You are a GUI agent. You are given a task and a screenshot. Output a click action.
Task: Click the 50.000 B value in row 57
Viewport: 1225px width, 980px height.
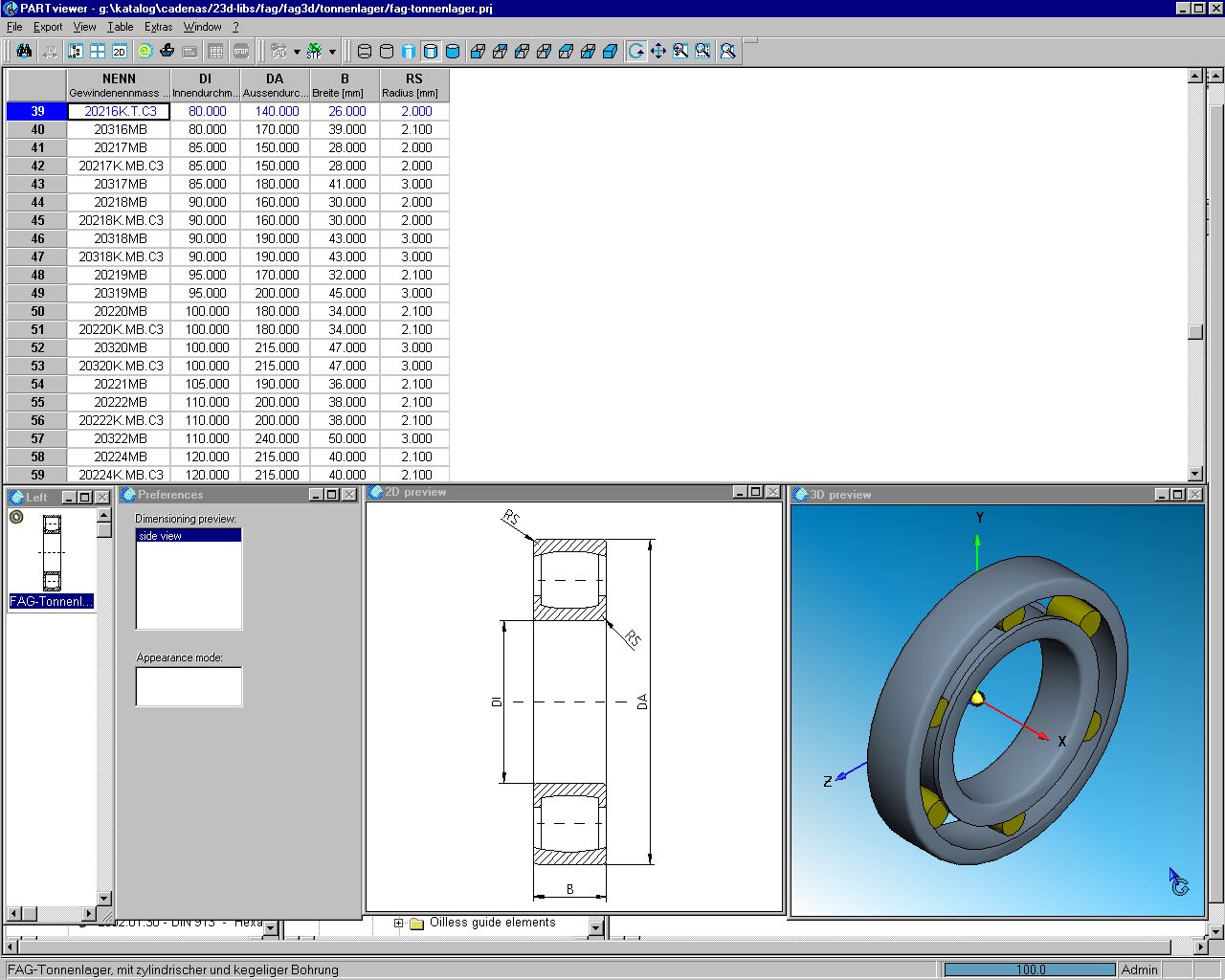point(345,438)
